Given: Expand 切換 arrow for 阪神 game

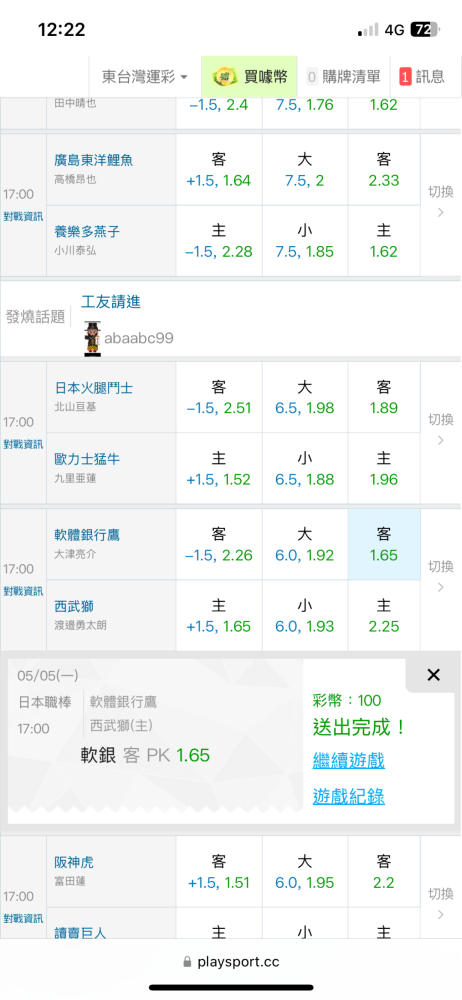Looking at the screenshot, I should (441, 904).
